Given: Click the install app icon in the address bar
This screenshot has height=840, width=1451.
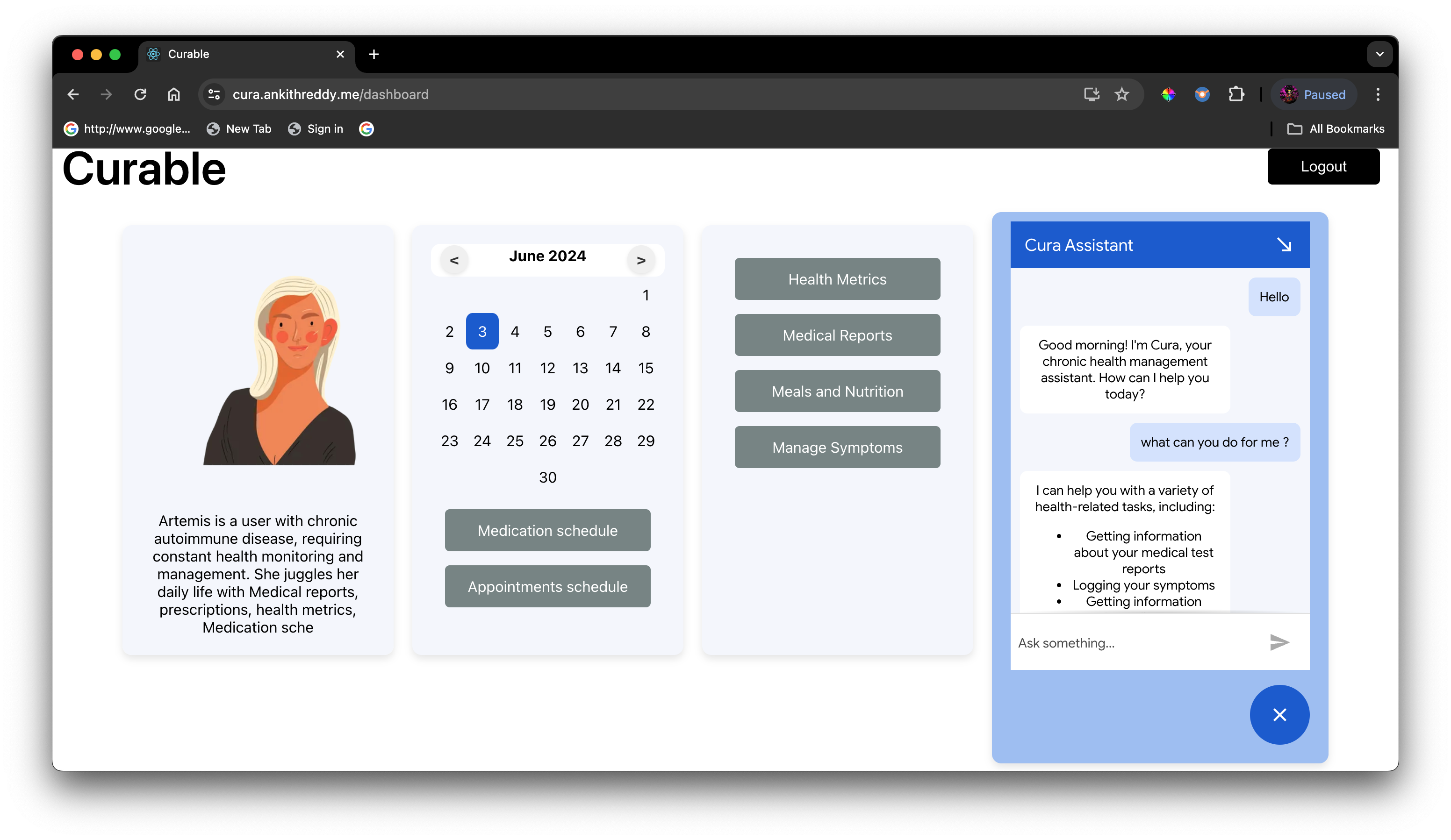Looking at the screenshot, I should [1091, 94].
